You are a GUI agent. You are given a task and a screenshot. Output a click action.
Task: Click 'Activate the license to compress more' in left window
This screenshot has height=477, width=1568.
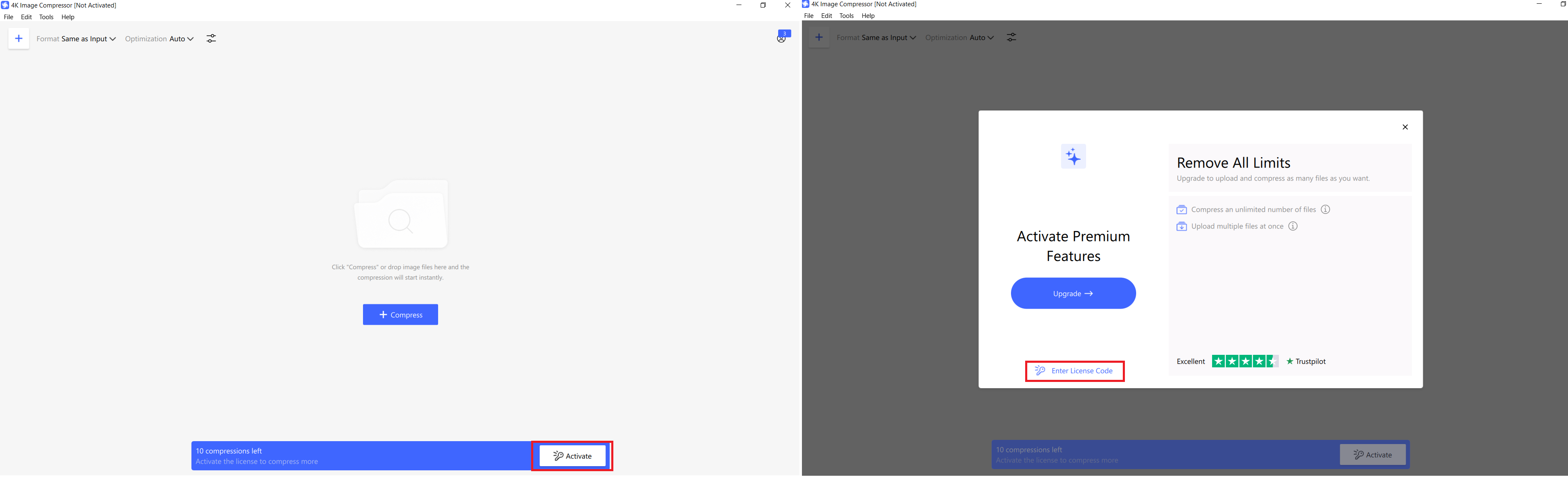pyautogui.click(x=257, y=462)
